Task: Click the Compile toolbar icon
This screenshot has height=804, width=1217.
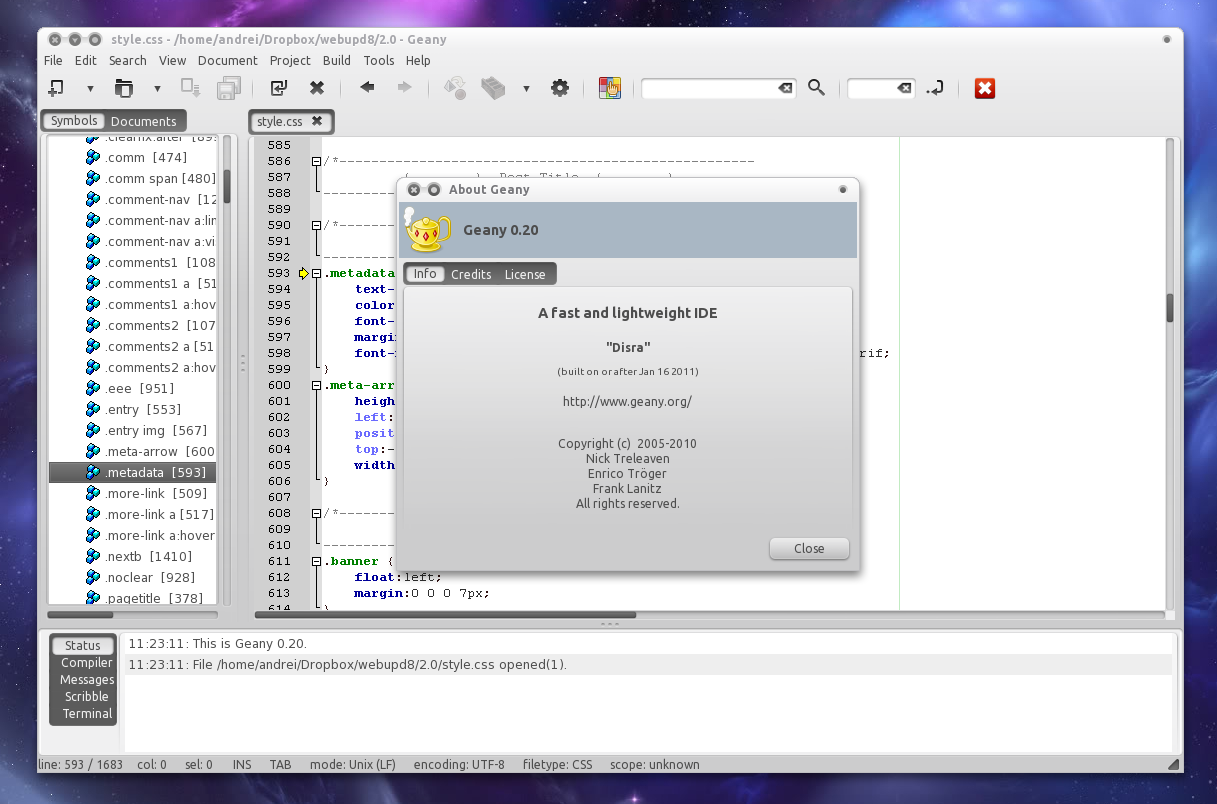Action: tap(455, 88)
